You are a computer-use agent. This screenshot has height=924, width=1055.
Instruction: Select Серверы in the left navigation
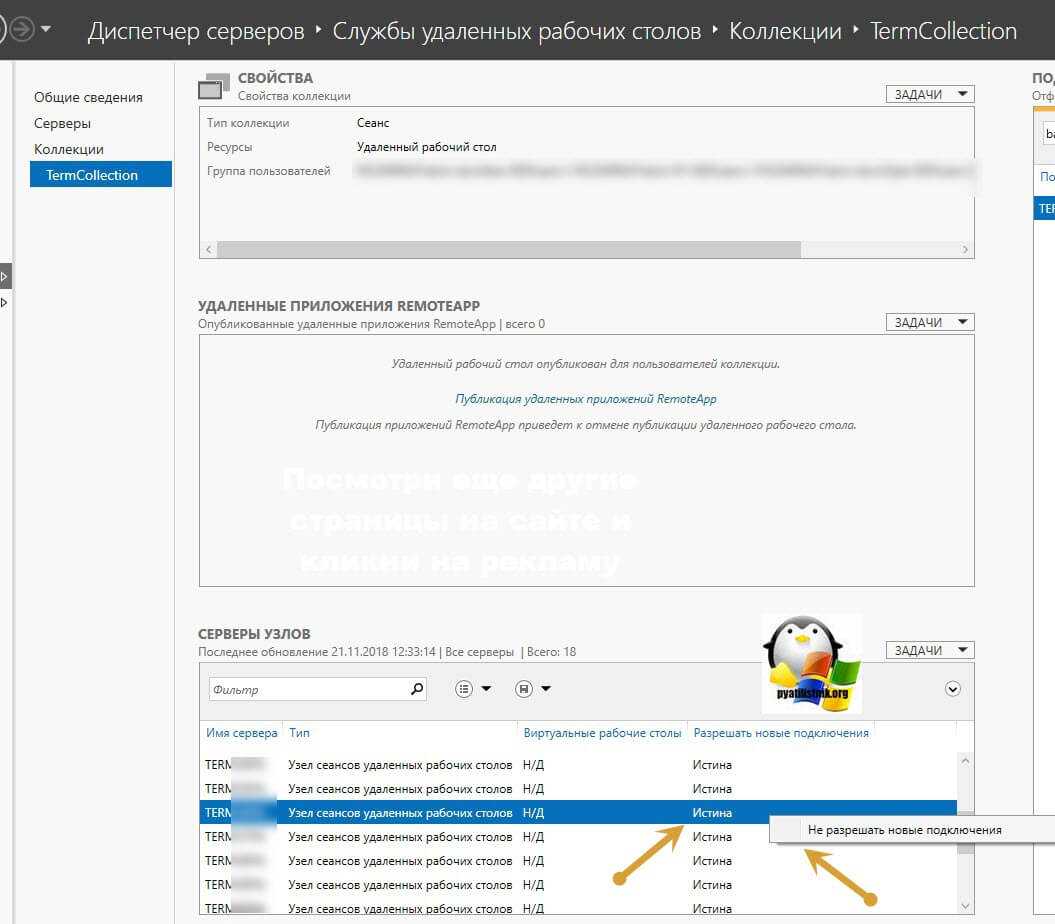[62, 123]
